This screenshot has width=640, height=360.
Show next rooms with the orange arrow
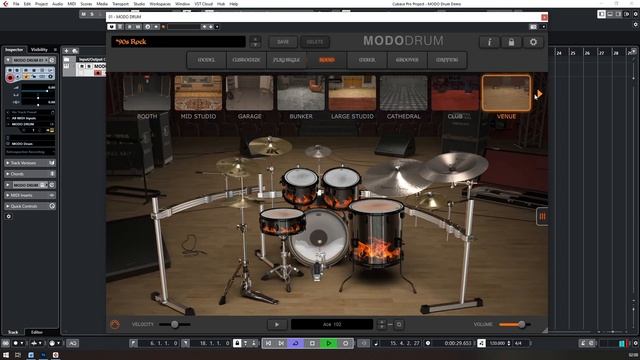539,94
